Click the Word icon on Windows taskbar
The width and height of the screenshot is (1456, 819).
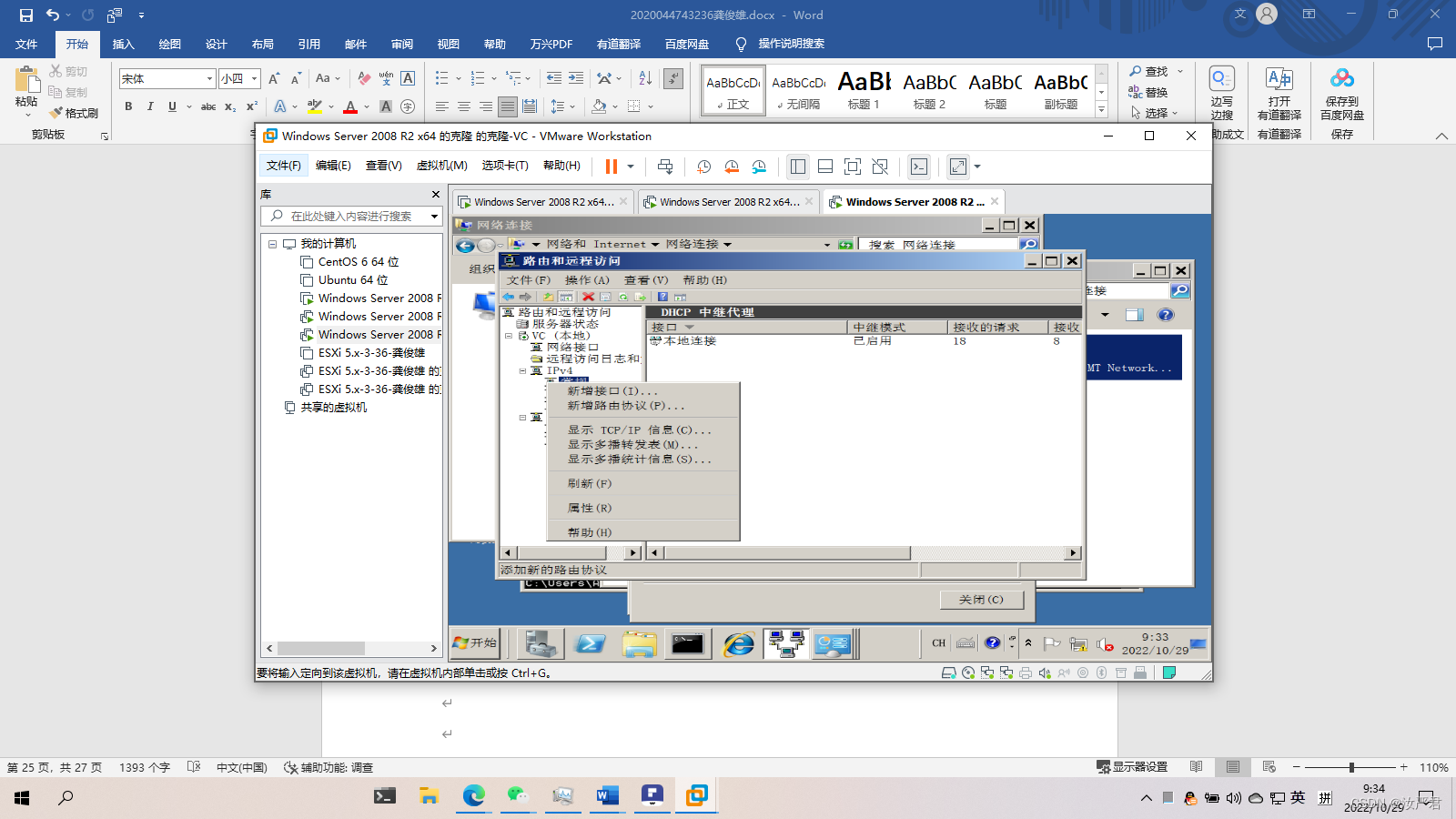pos(607,796)
